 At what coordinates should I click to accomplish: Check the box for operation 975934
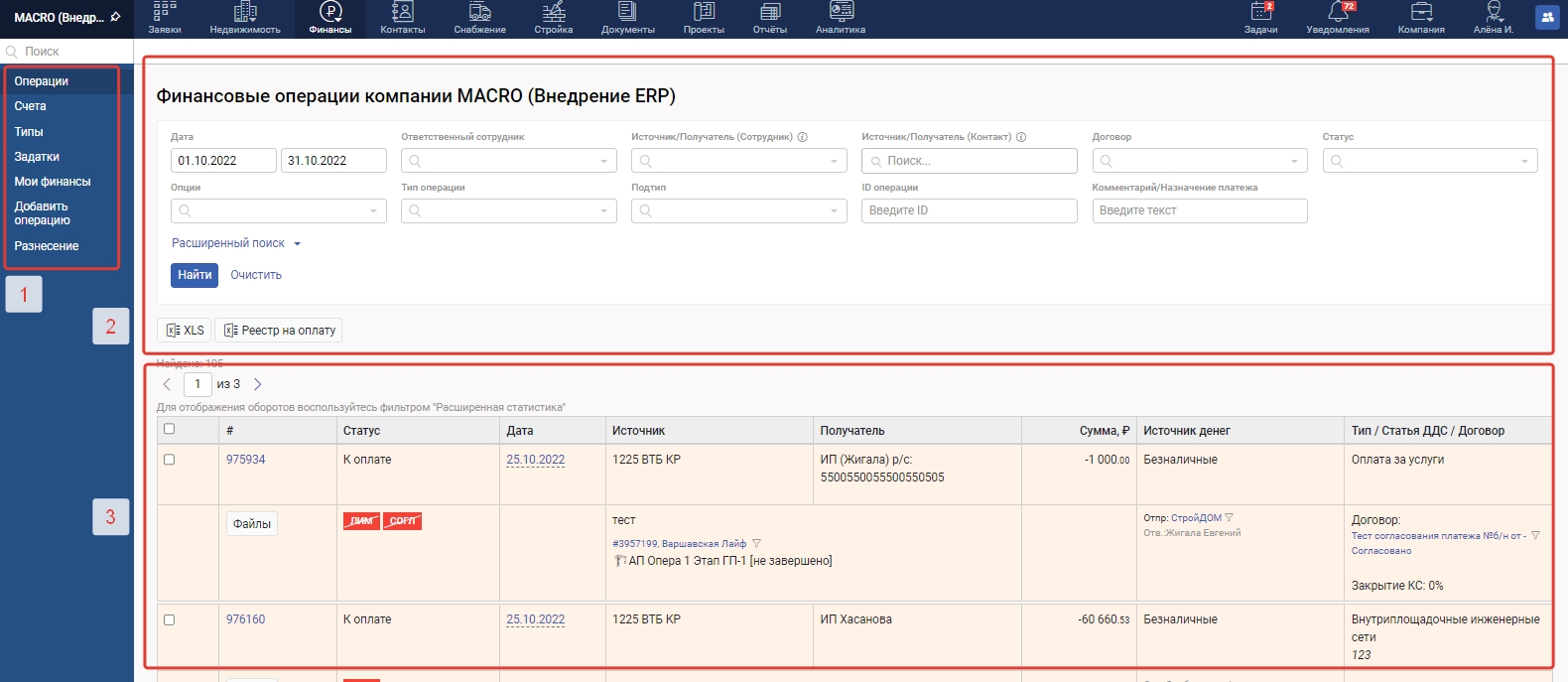click(x=169, y=460)
